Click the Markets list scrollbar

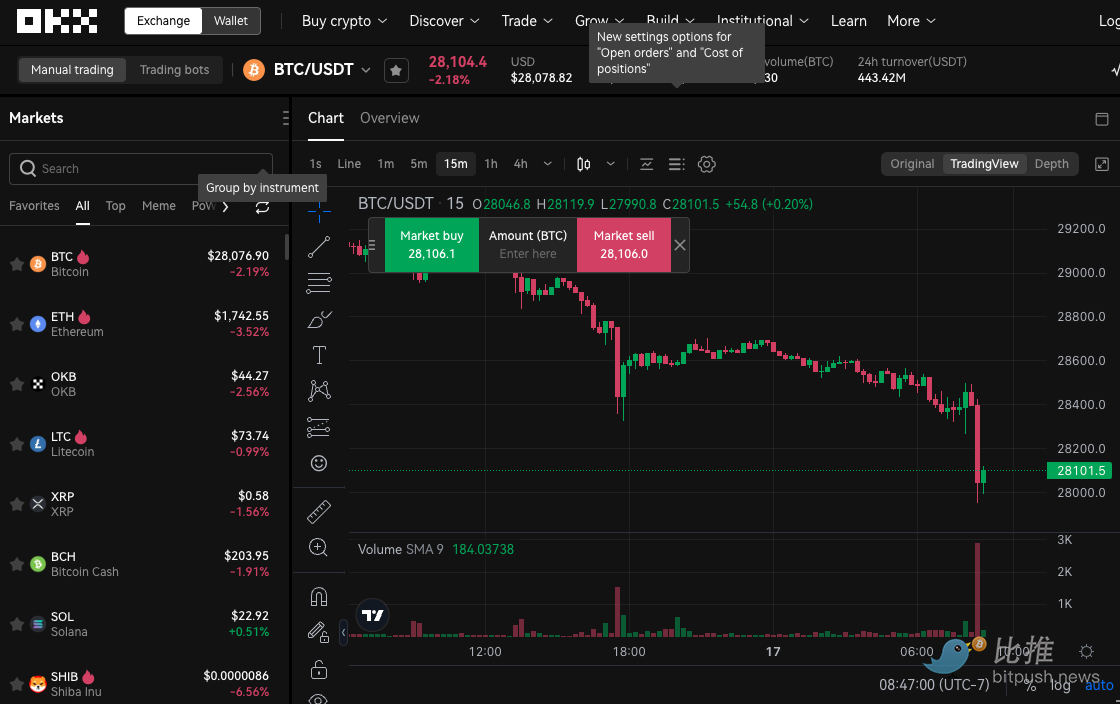pyautogui.click(x=286, y=246)
